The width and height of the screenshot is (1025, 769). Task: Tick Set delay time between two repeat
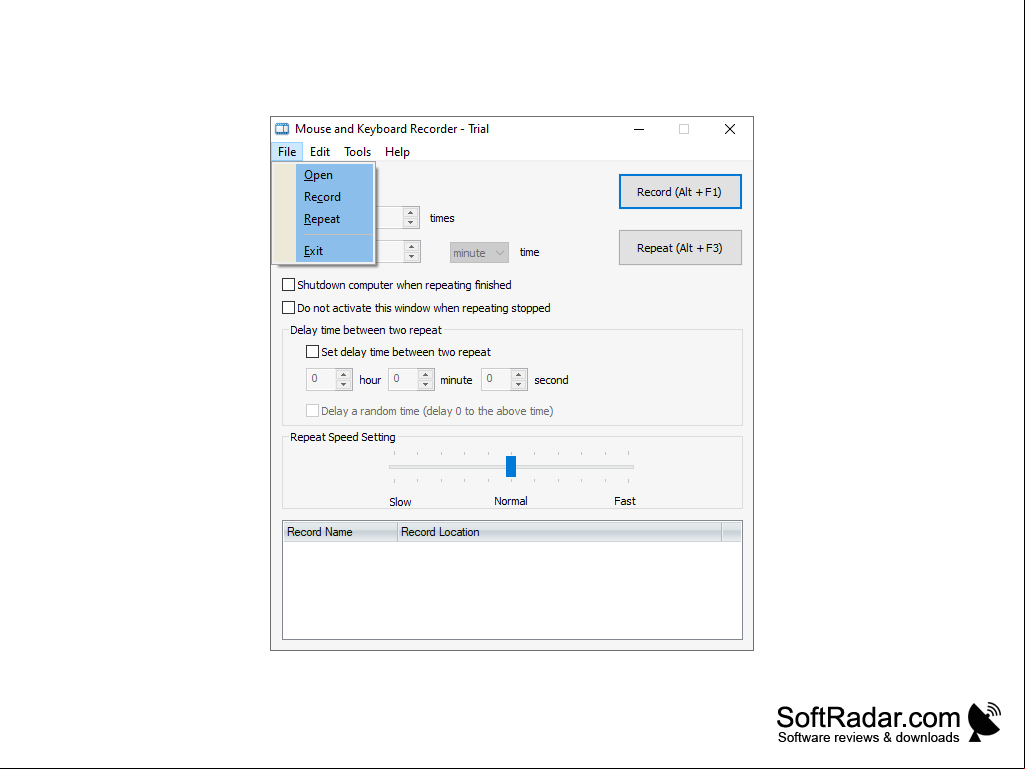(312, 352)
